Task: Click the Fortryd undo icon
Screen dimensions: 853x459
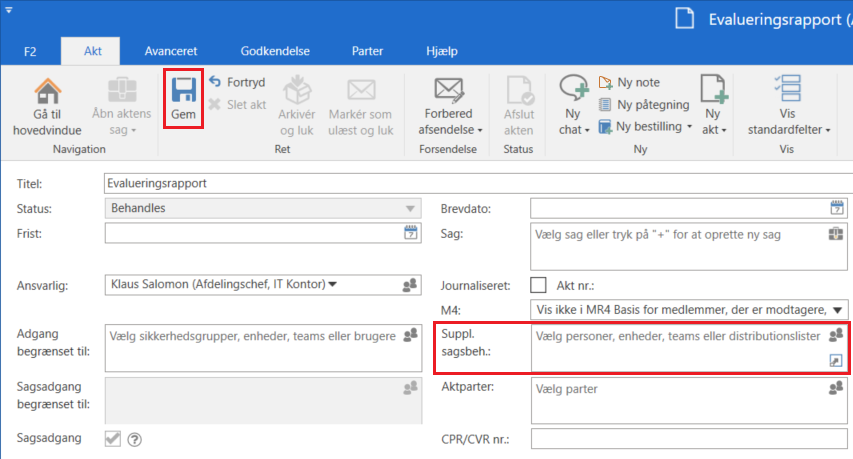Action: (214, 82)
